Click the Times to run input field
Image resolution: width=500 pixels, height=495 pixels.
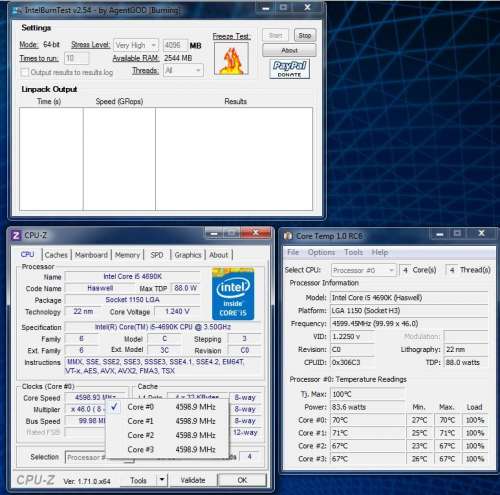point(76,58)
